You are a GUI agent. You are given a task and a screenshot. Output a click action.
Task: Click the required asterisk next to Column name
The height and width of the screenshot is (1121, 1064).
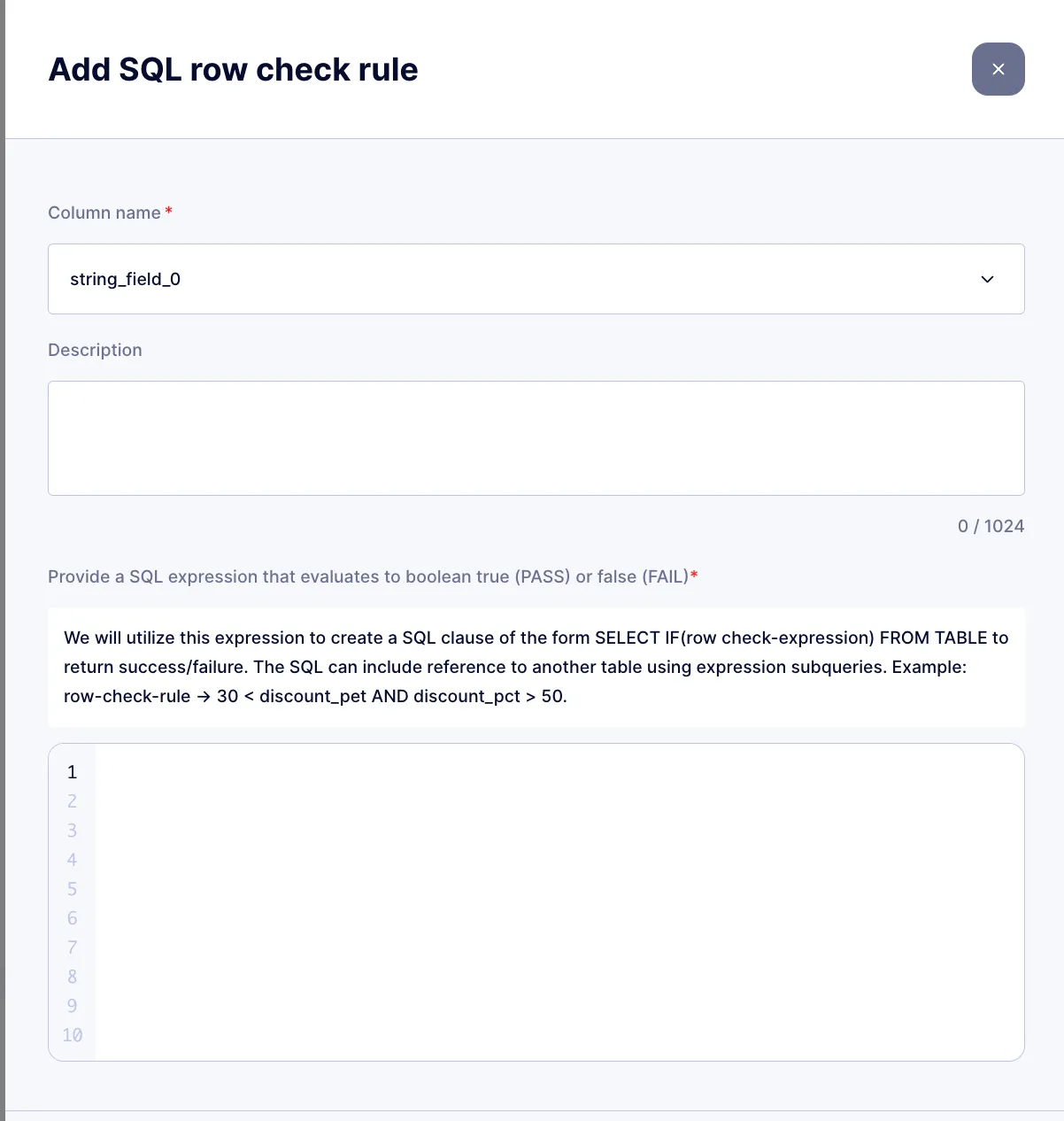tap(168, 211)
